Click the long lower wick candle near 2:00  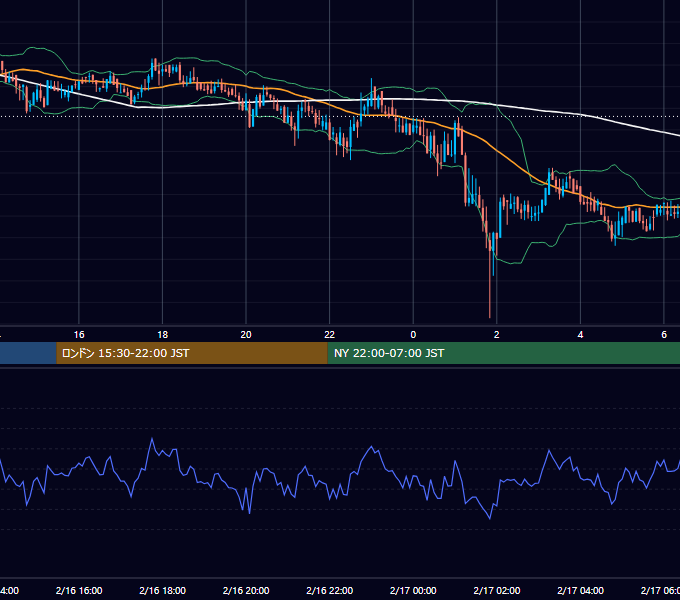tap(490, 277)
